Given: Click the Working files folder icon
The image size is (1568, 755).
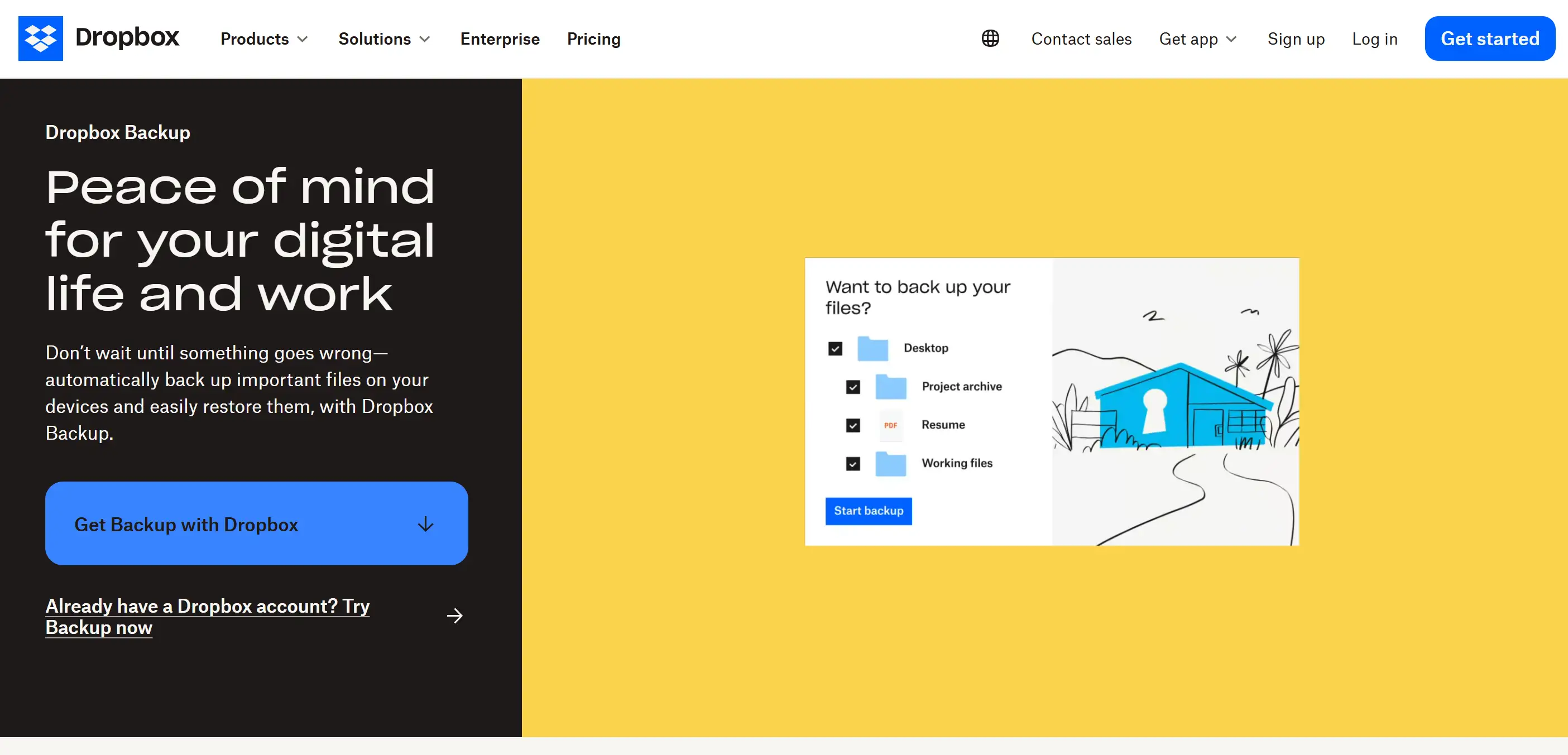Looking at the screenshot, I should pos(890,463).
